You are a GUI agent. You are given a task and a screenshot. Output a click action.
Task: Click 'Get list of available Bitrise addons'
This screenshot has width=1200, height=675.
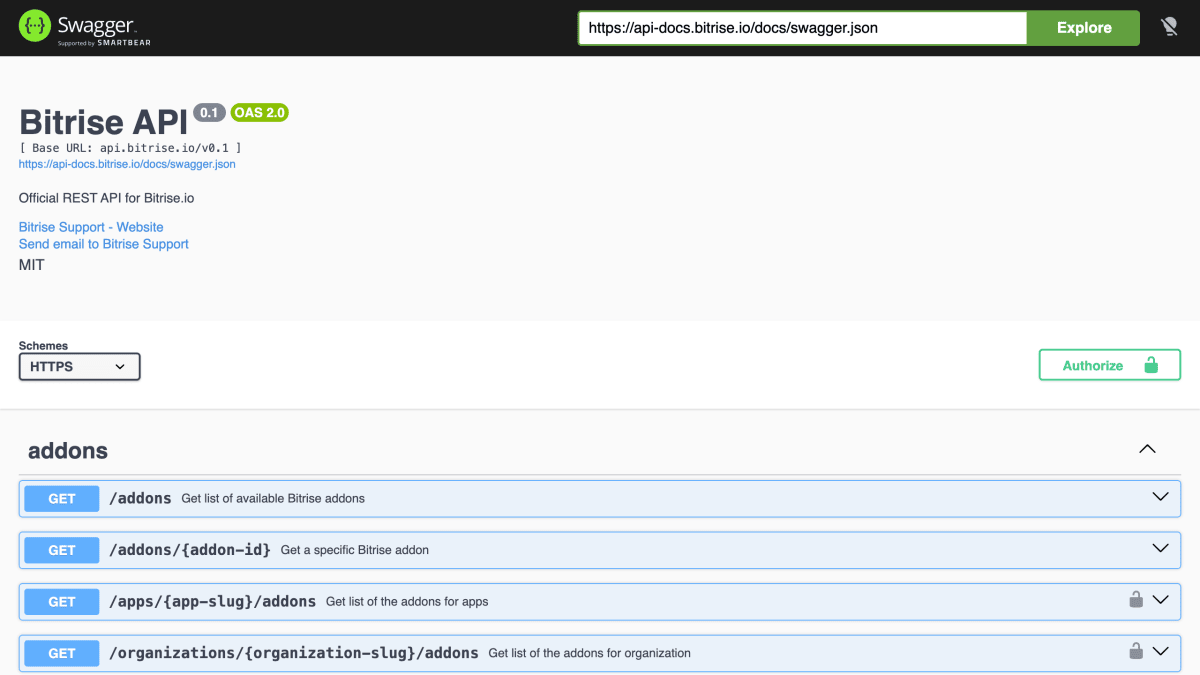(273, 498)
